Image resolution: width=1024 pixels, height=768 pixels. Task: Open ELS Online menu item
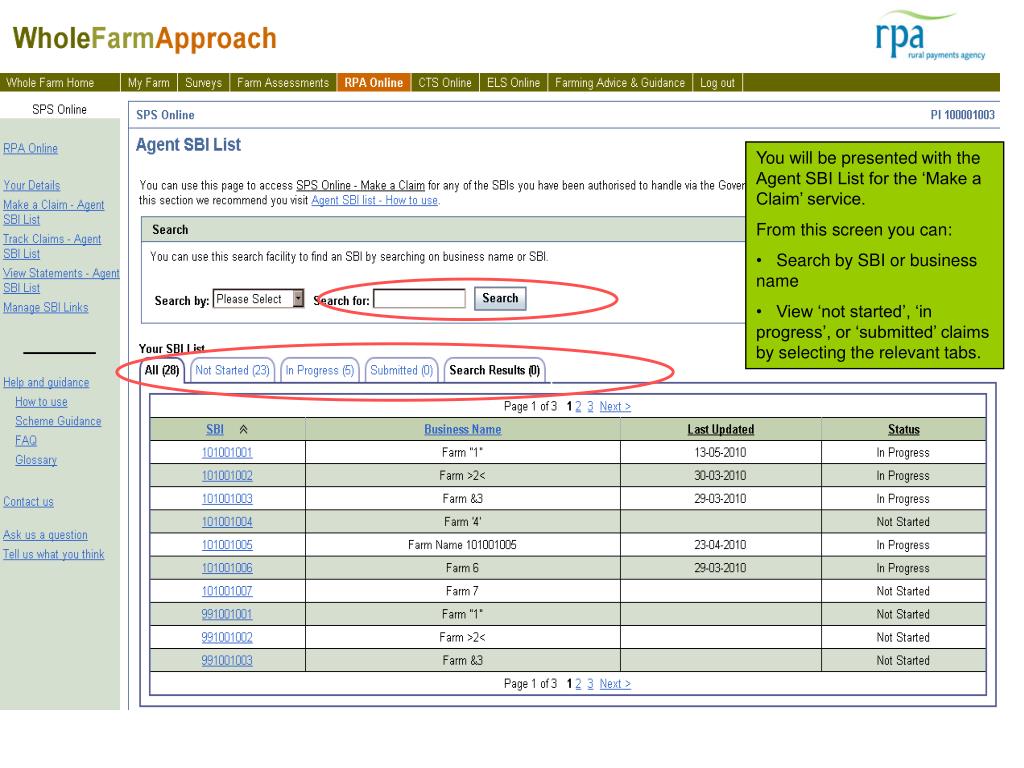tap(513, 83)
